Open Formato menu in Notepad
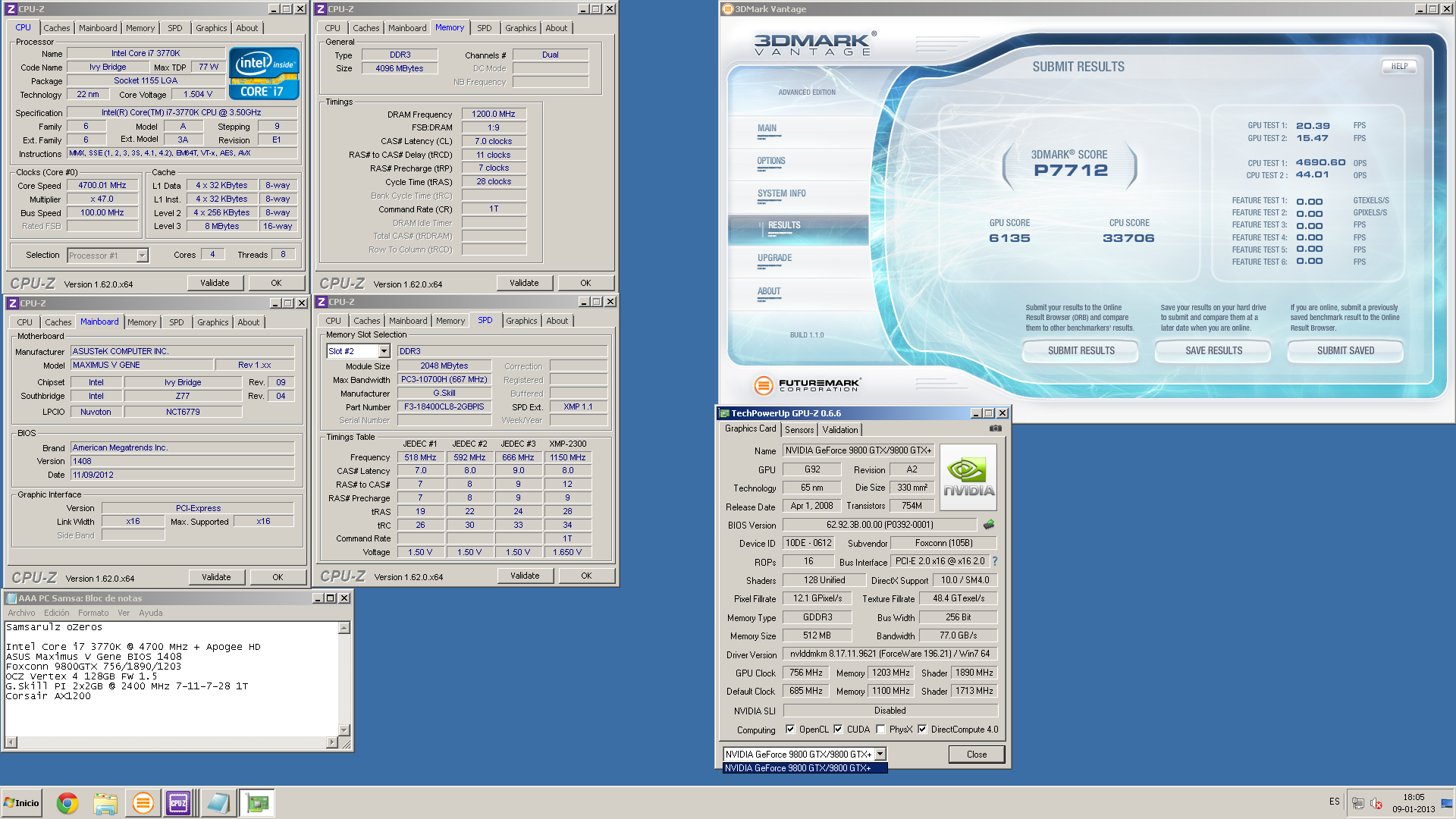Screen dimensions: 1456x819 pos(93,613)
